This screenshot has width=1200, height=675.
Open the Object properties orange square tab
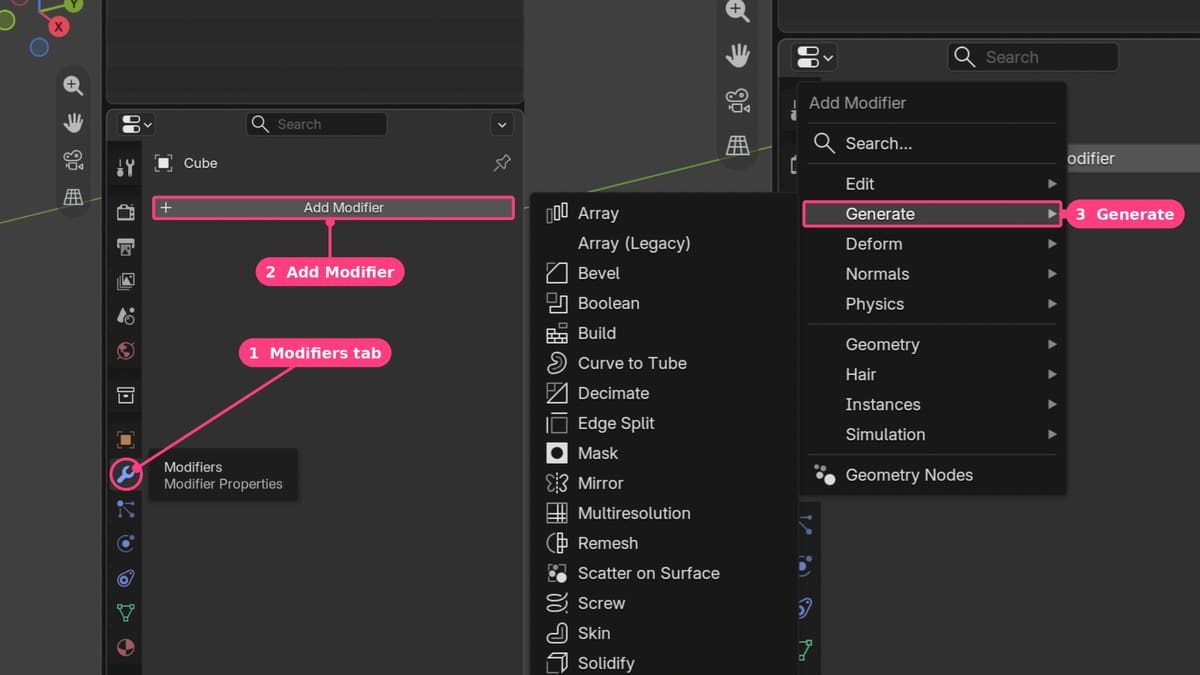tap(125, 440)
